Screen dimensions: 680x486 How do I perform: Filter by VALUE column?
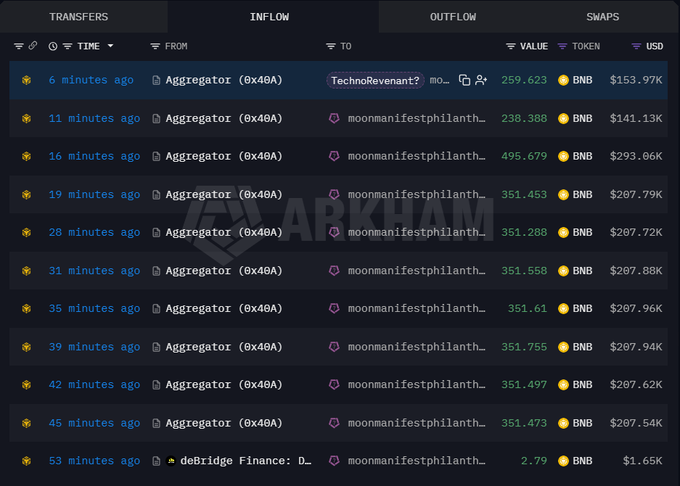pos(511,46)
